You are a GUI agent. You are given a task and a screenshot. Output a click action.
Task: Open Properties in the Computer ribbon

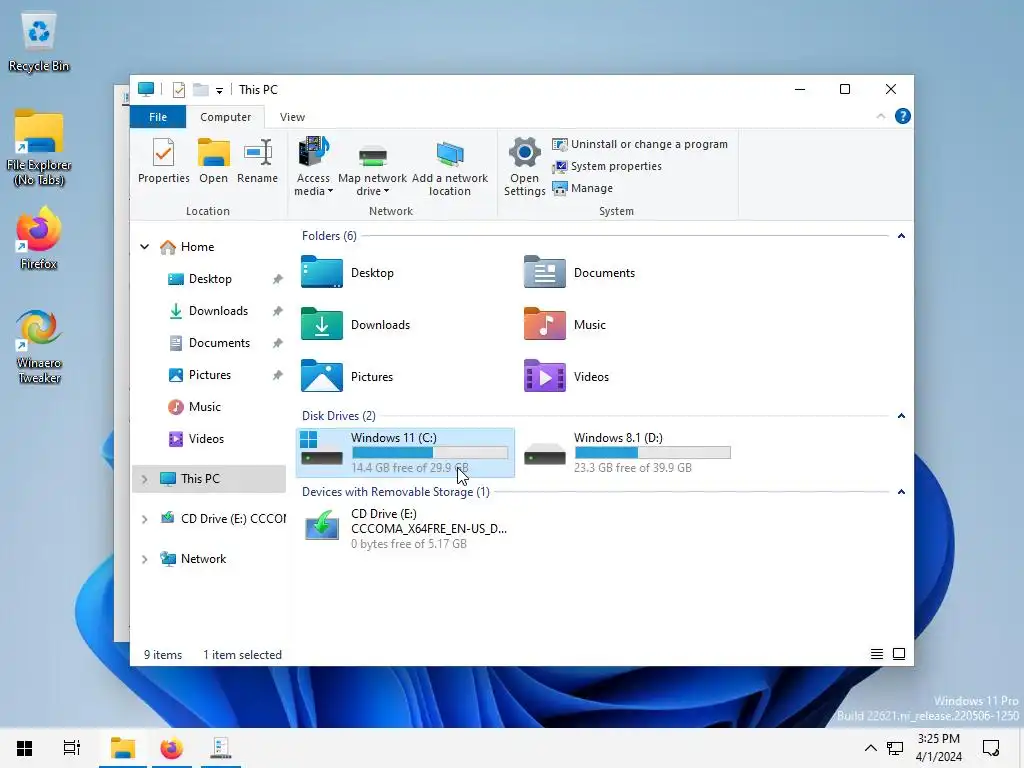pyautogui.click(x=163, y=161)
